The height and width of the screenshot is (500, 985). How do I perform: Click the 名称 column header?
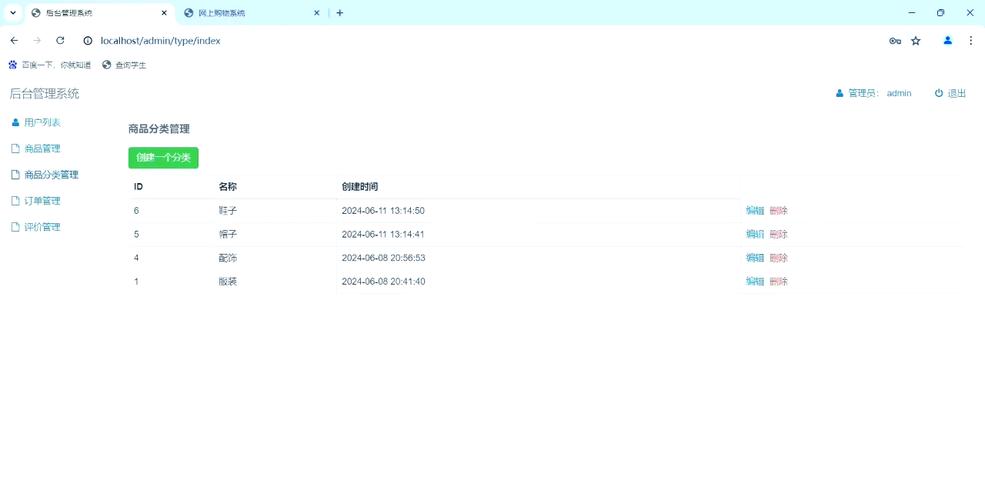click(227, 187)
